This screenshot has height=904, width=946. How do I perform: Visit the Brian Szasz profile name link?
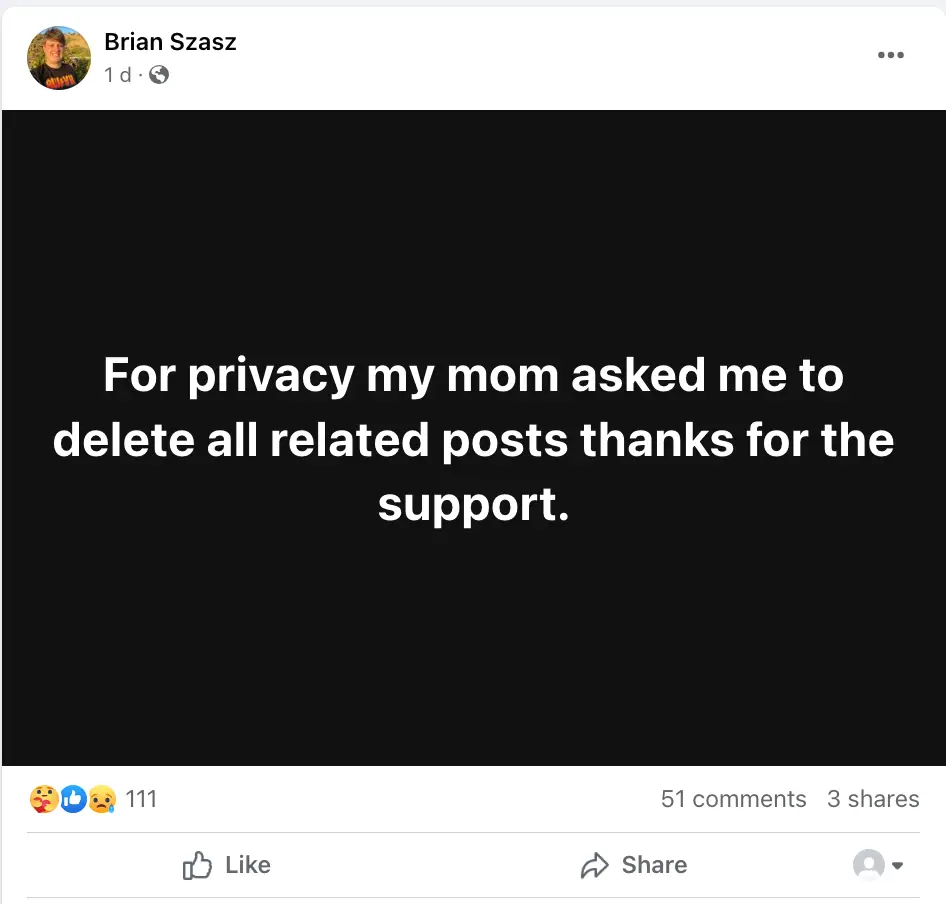[170, 42]
